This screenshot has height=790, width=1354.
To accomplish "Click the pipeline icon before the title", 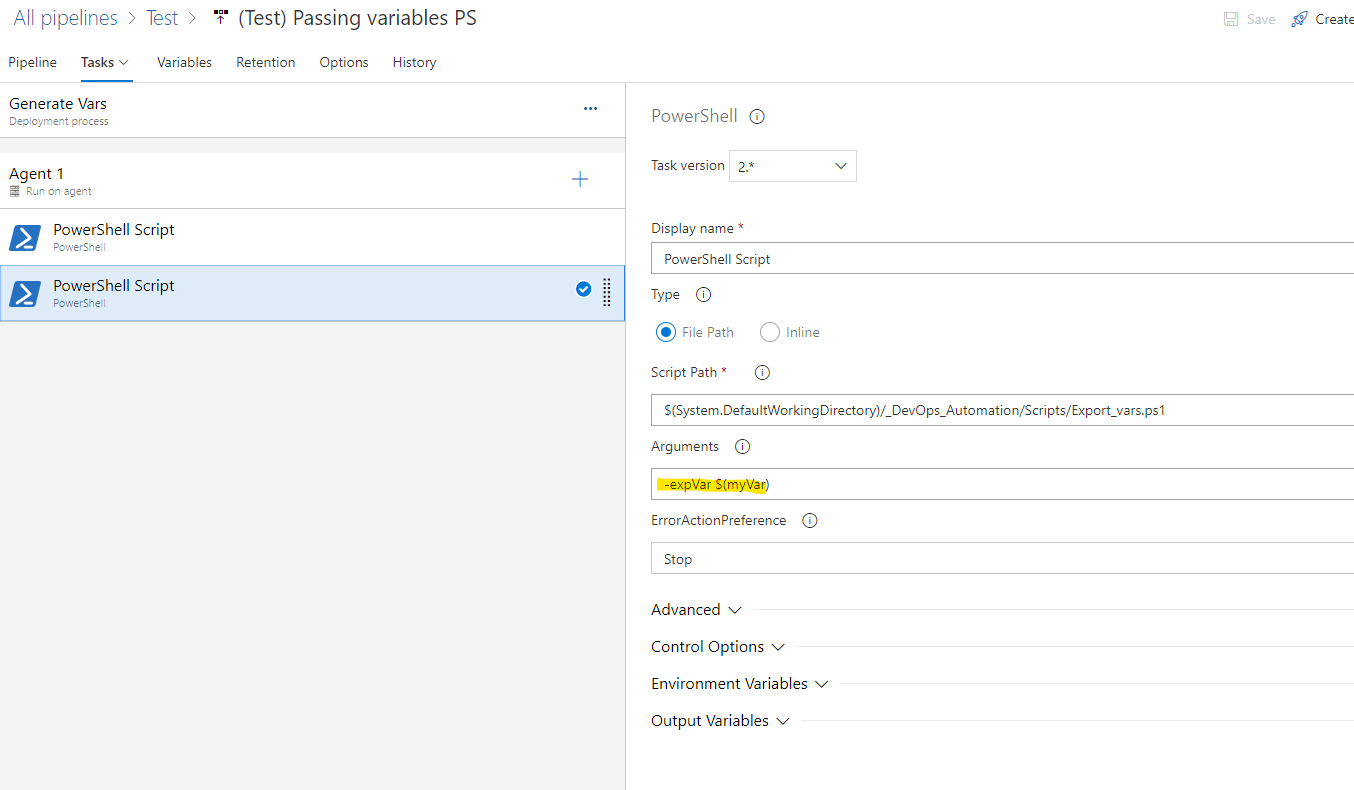I will pyautogui.click(x=221, y=18).
